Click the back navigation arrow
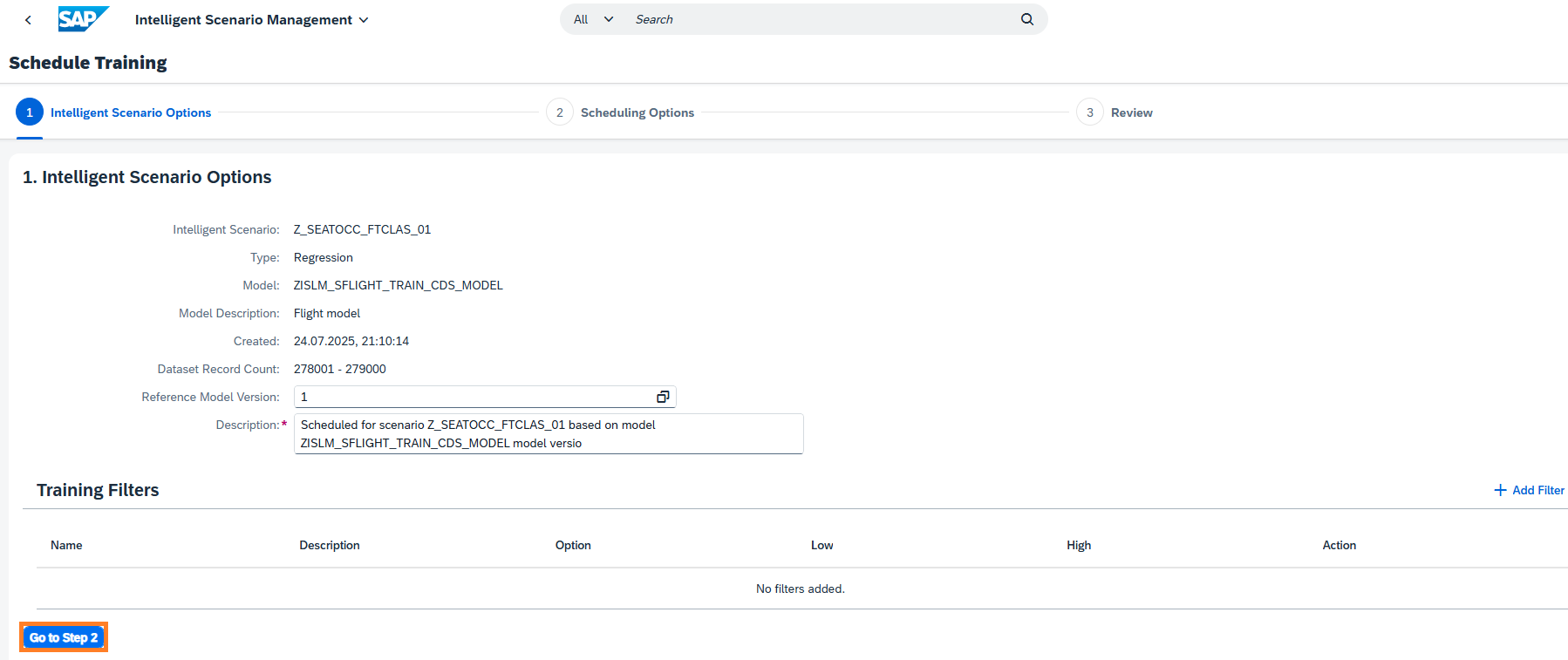 point(28,20)
